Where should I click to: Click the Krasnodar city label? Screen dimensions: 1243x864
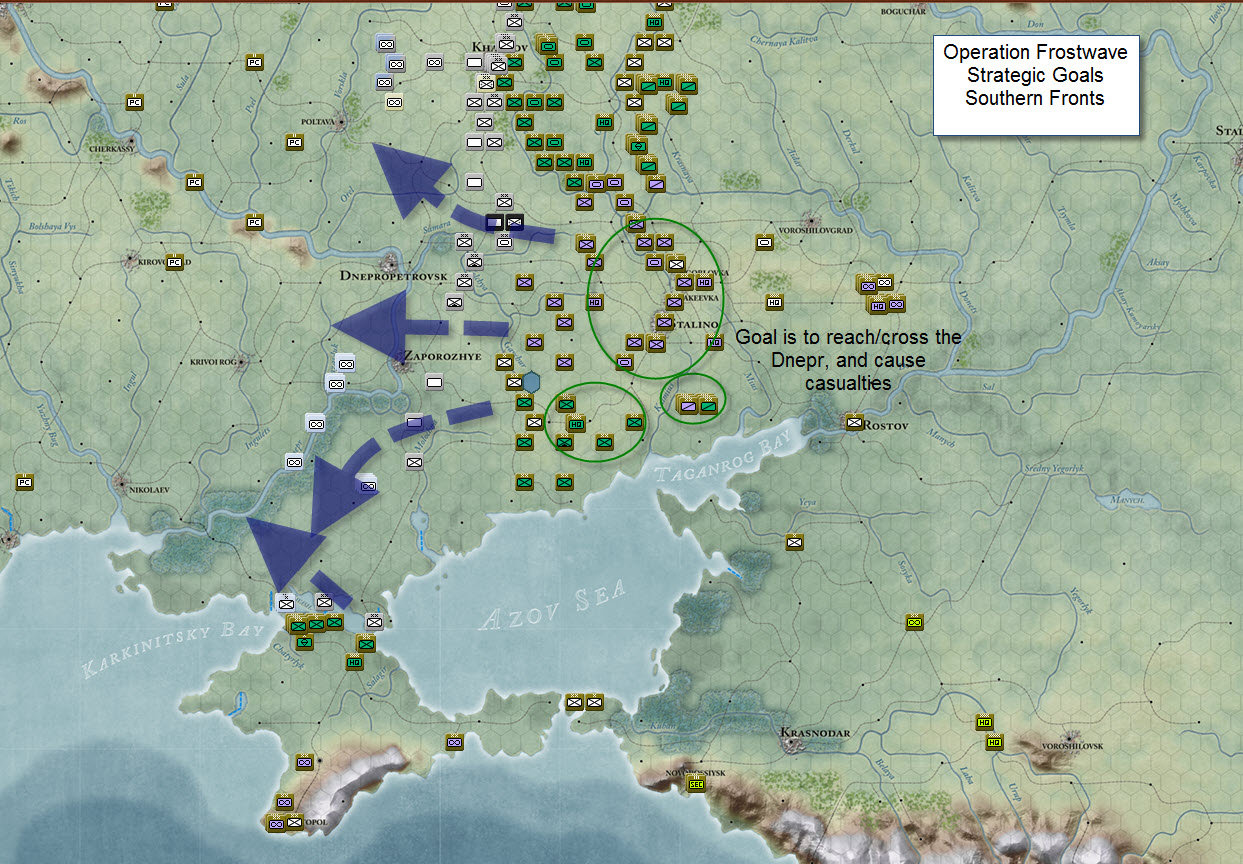click(x=816, y=733)
